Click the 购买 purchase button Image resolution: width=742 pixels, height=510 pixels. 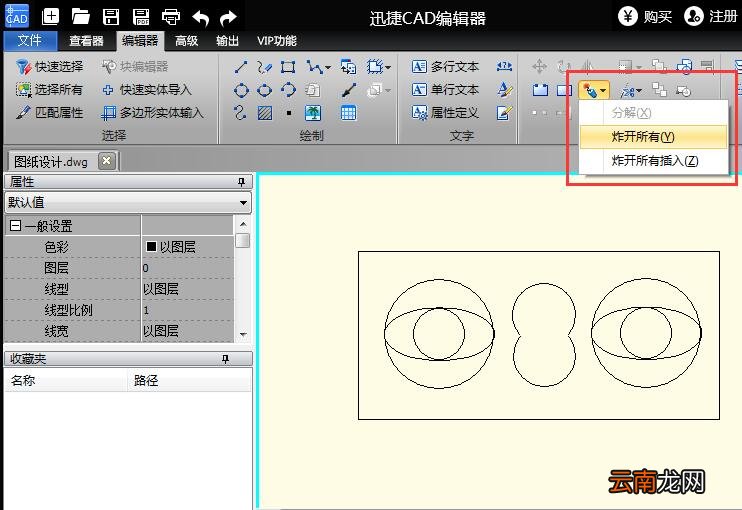point(645,17)
